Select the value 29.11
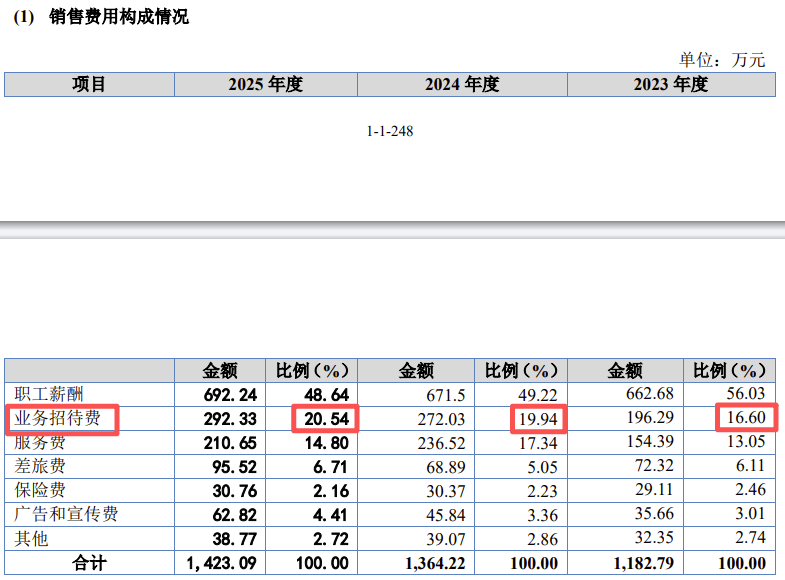 [654, 489]
